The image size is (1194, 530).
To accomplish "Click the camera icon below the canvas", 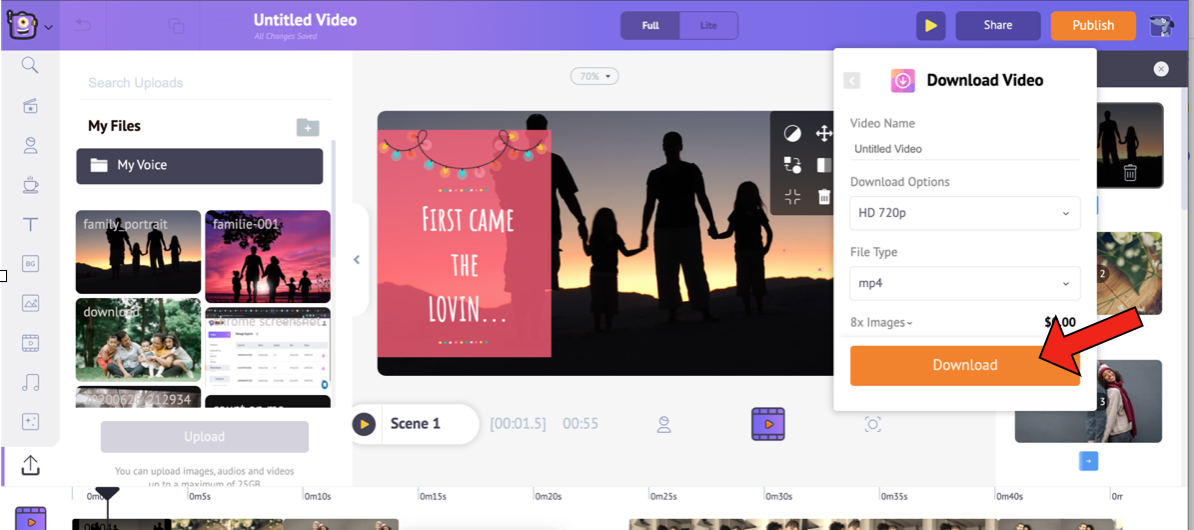I will coord(872,425).
